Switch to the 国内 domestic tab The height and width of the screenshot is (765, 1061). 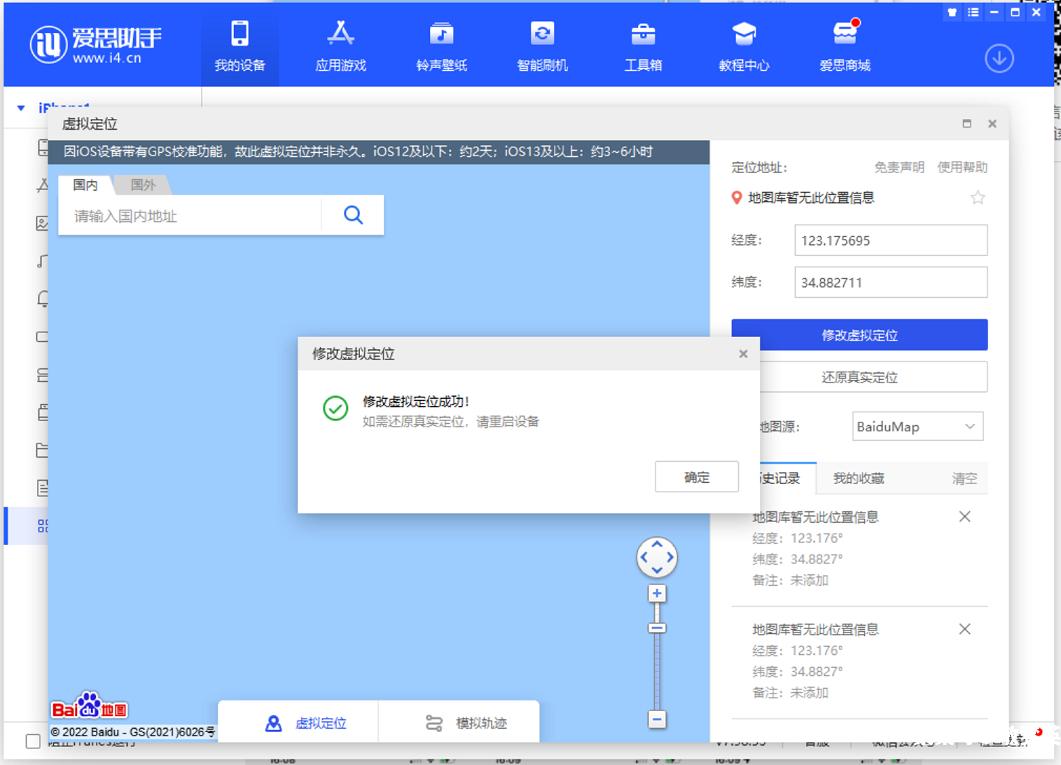click(85, 185)
